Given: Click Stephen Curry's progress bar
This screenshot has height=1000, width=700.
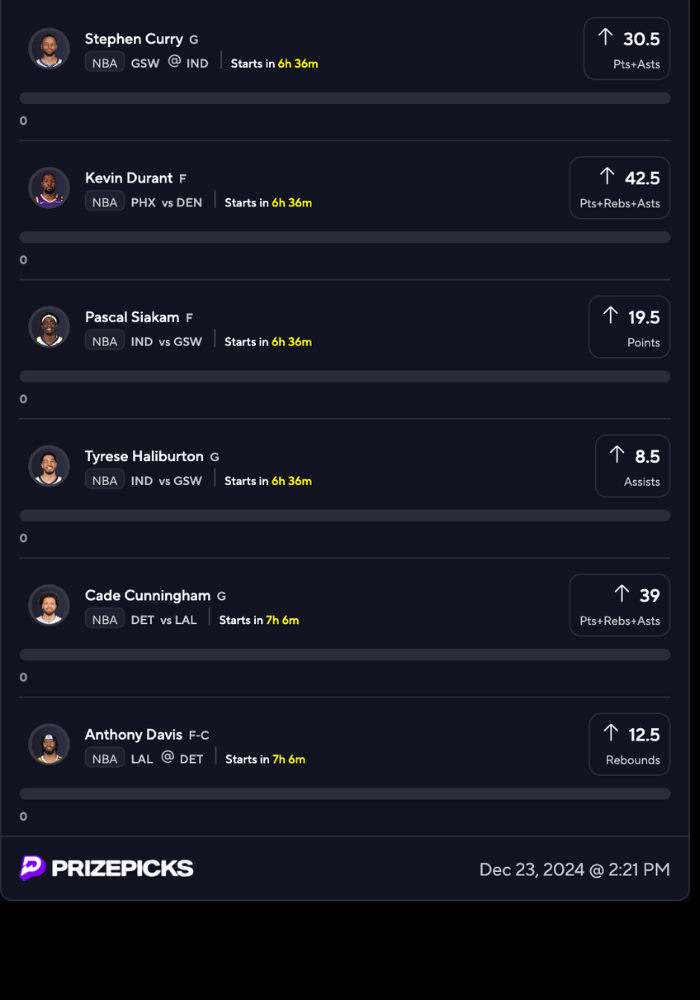Looking at the screenshot, I should [345, 98].
